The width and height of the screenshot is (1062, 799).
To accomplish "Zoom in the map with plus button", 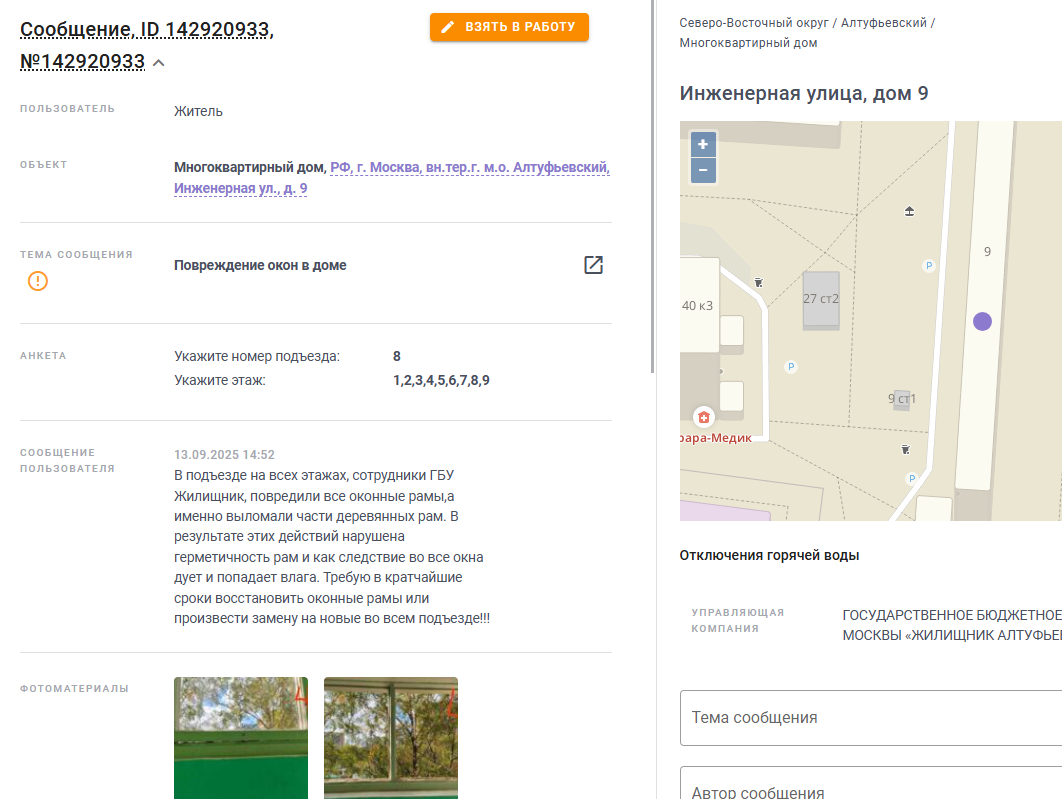I will (703, 144).
